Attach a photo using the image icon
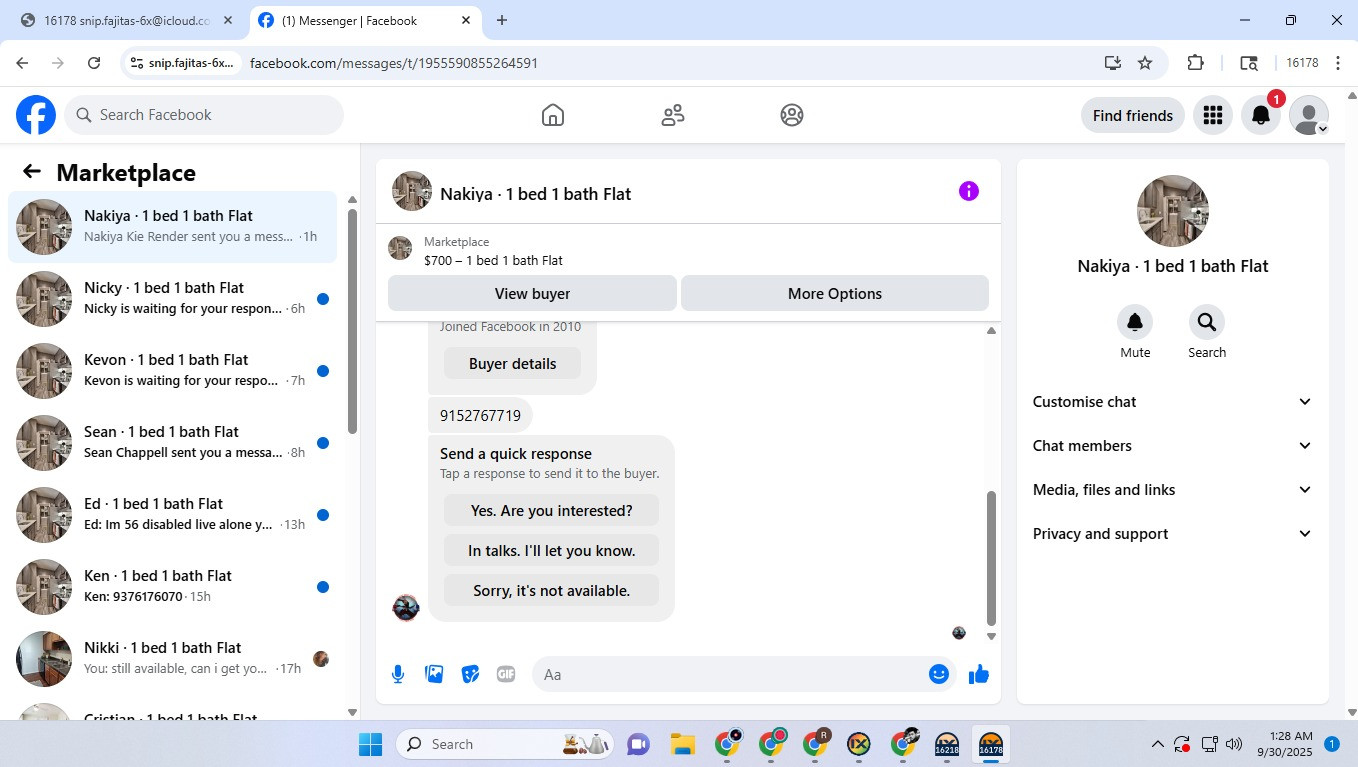1358x767 pixels. point(434,674)
